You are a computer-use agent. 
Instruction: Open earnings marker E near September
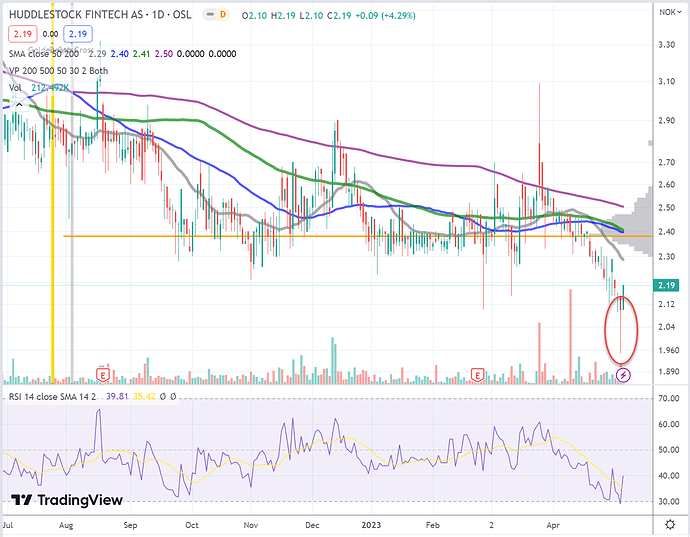pyautogui.click(x=103, y=375)
